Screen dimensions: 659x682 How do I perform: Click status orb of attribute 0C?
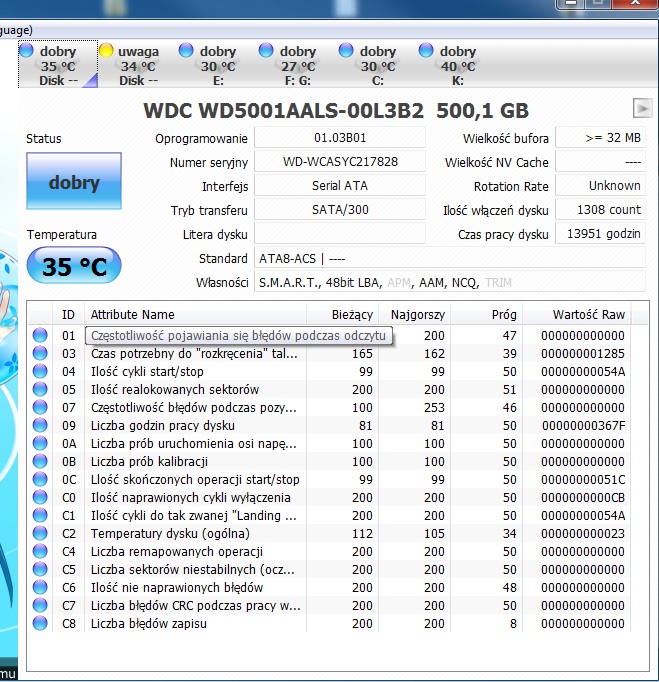click(x=40, y=479)
